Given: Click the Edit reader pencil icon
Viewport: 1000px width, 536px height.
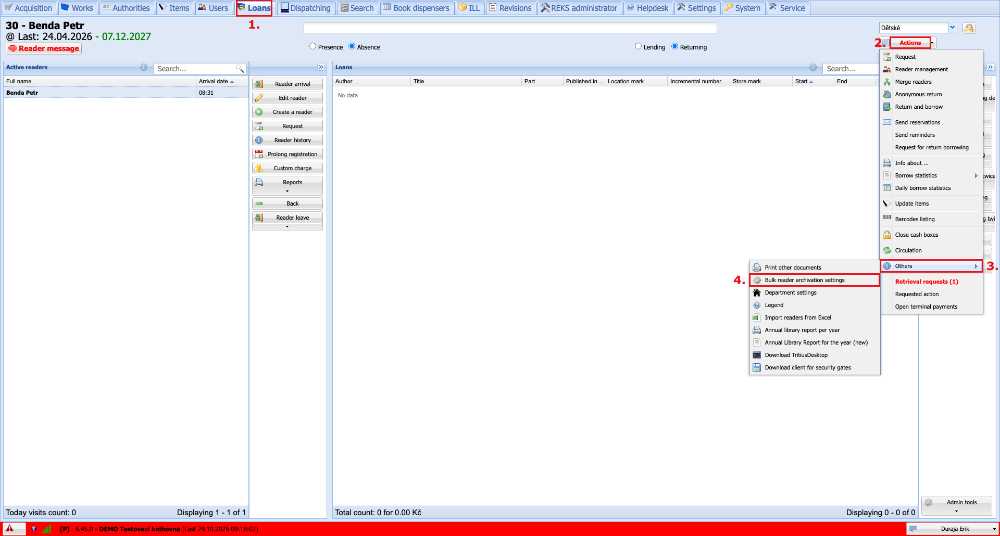Looking at the screenshot, I should pos(259,98).
